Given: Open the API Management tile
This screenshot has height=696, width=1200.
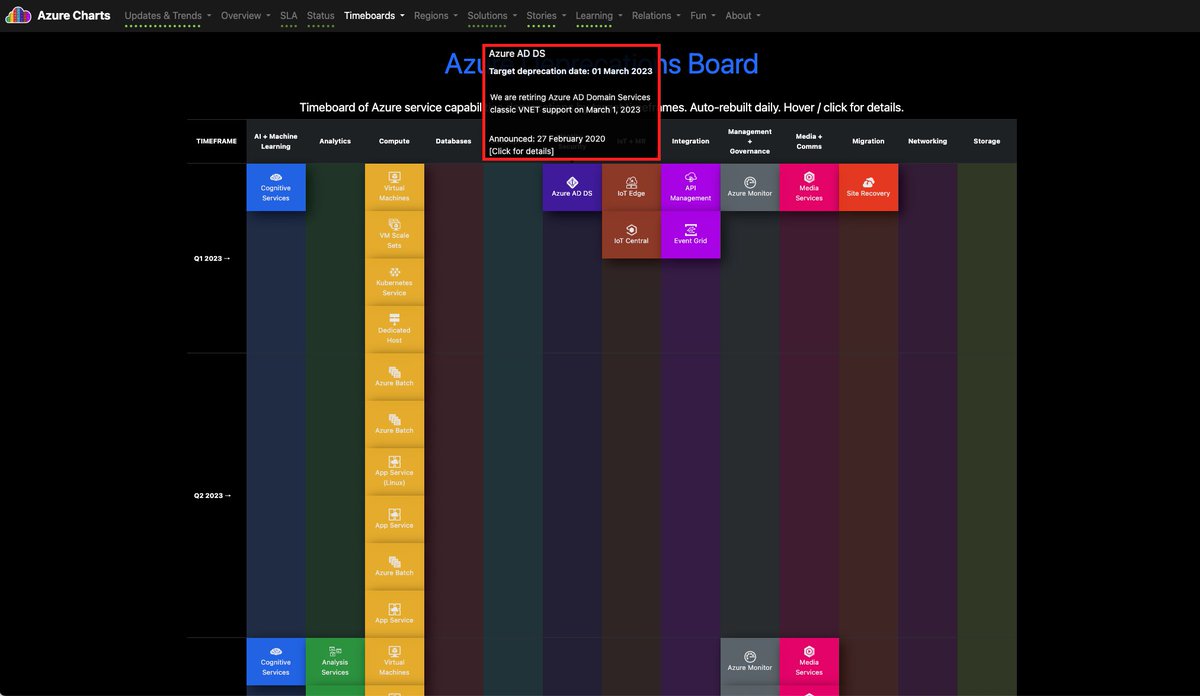Looking at the screenshot, I should [690, 187].
